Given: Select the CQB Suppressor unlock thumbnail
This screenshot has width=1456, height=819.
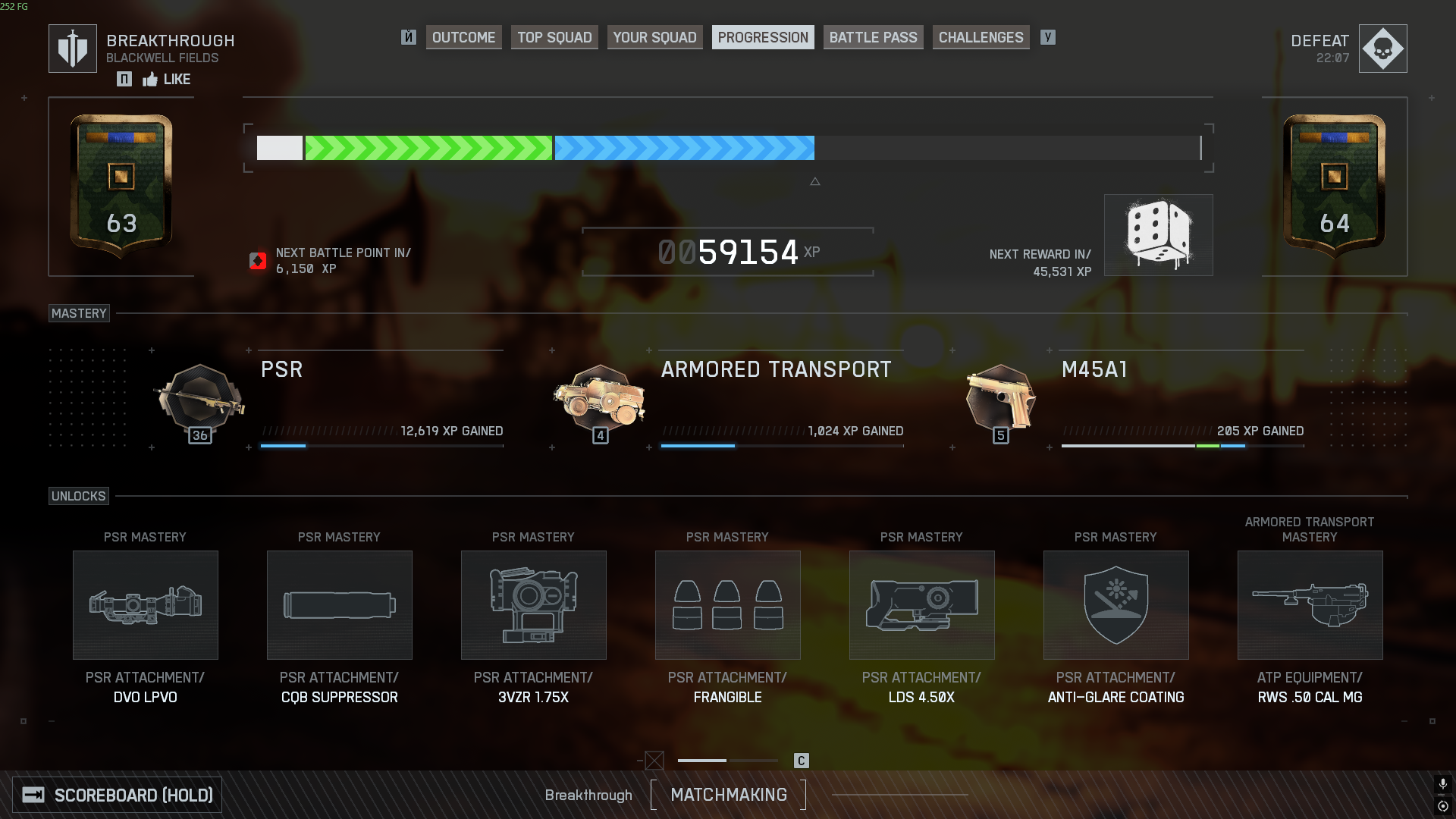Looking at the screenshot, I should point(340,604).
